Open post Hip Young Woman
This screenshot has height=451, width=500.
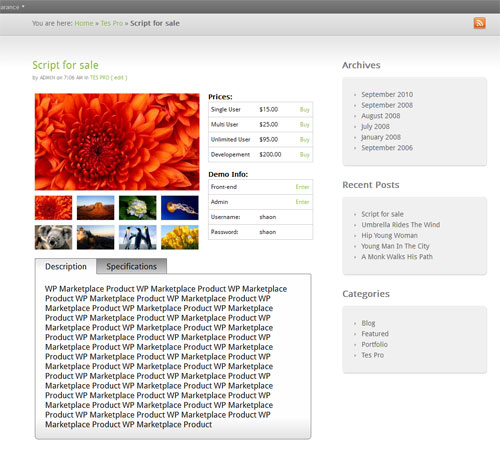pos(389,235)
